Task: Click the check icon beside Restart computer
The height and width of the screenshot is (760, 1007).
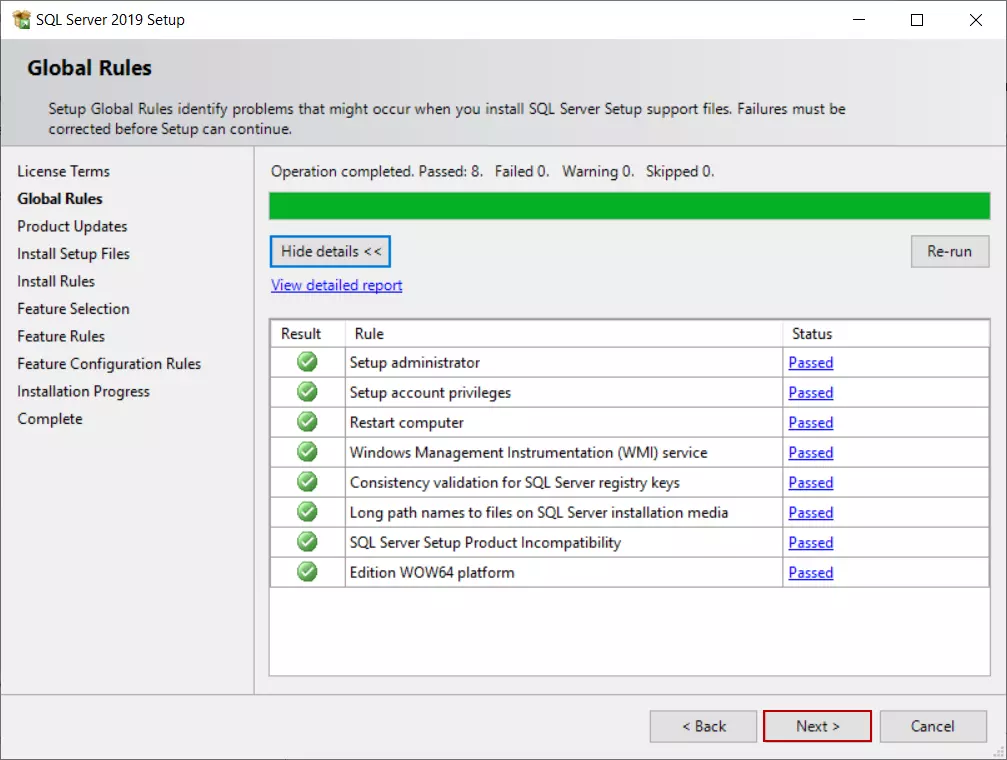Action: pyautogui.click(x=307, y=422)
